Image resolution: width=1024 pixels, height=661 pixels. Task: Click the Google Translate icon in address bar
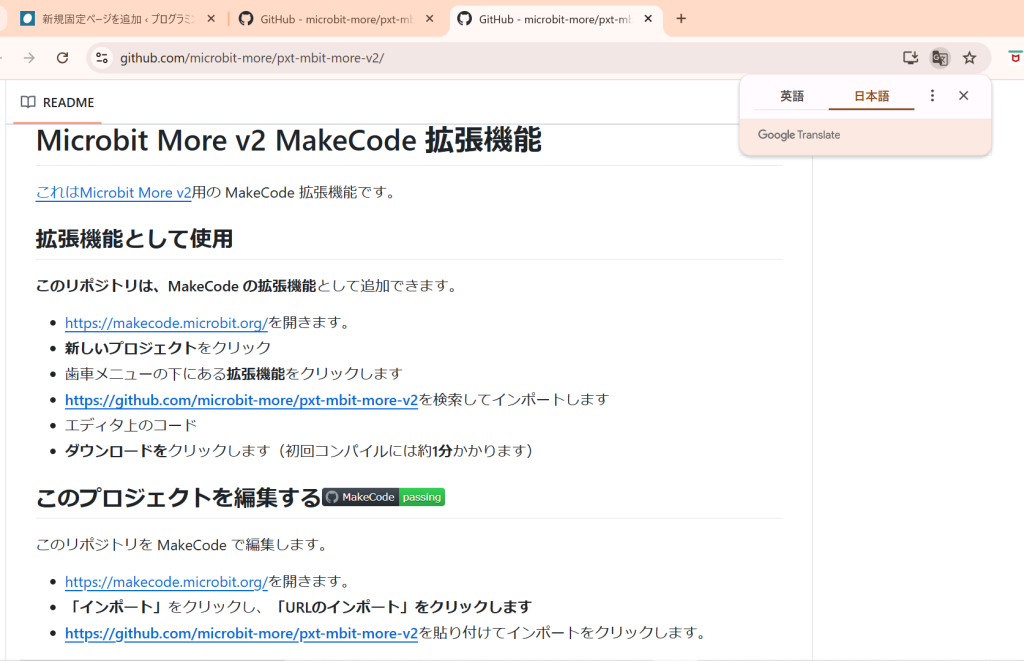point(939,58)
